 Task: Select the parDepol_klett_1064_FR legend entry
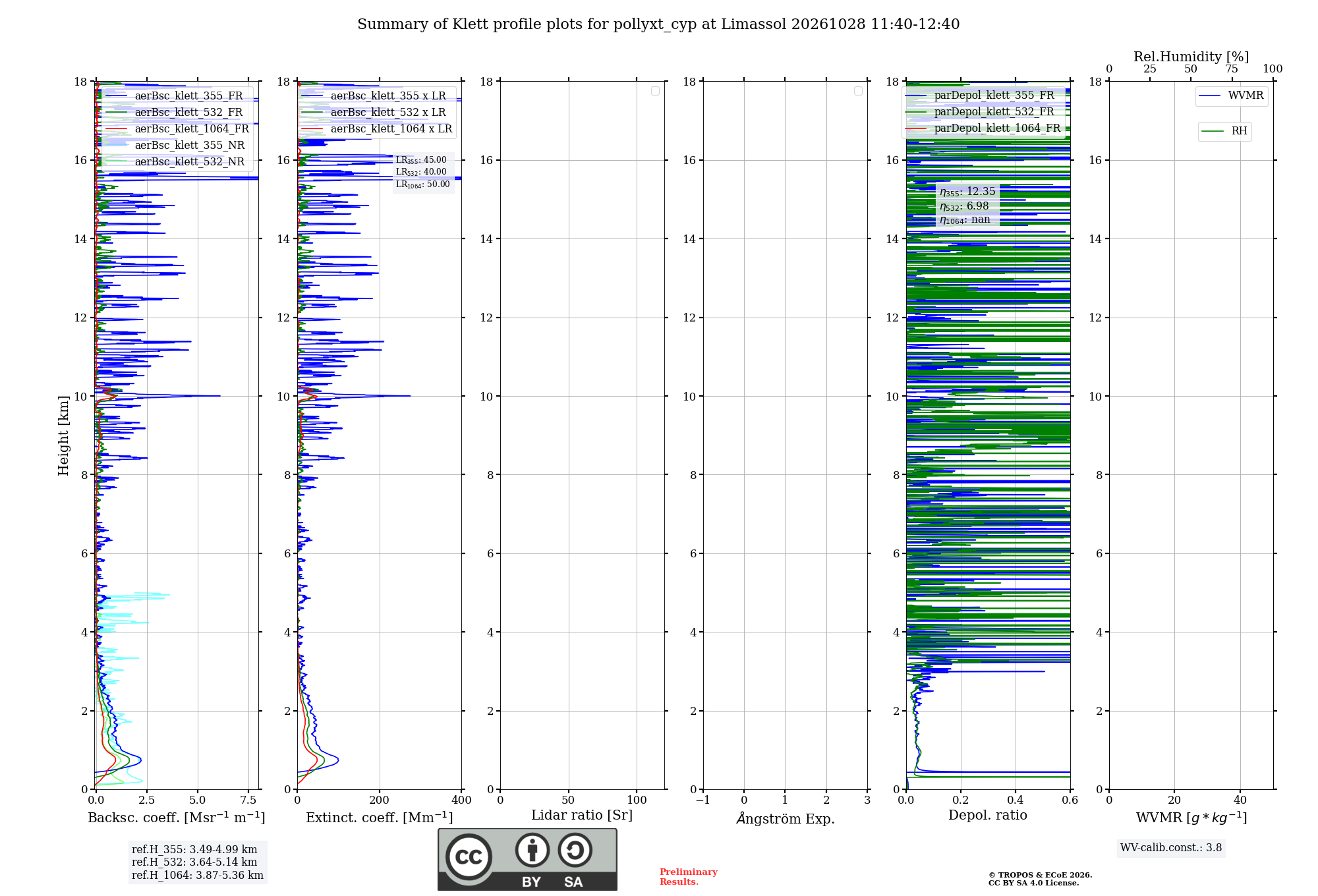point(983,128)
